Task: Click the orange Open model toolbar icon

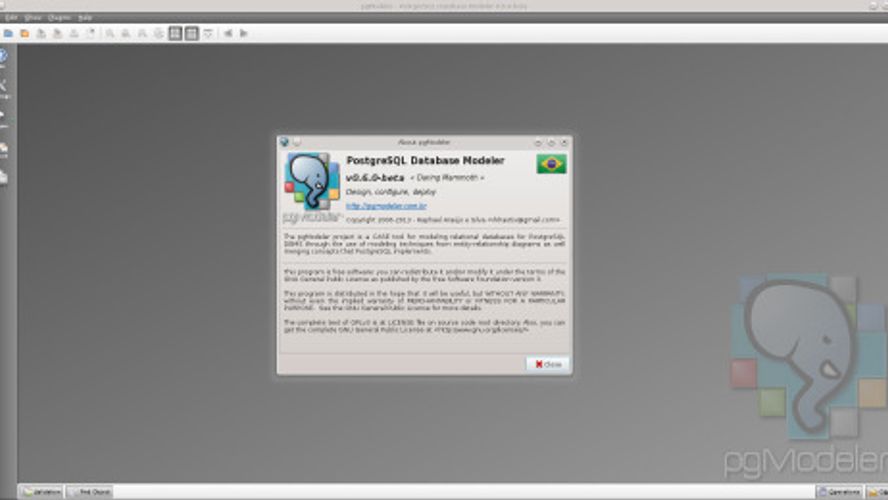Action: [24, 33]
